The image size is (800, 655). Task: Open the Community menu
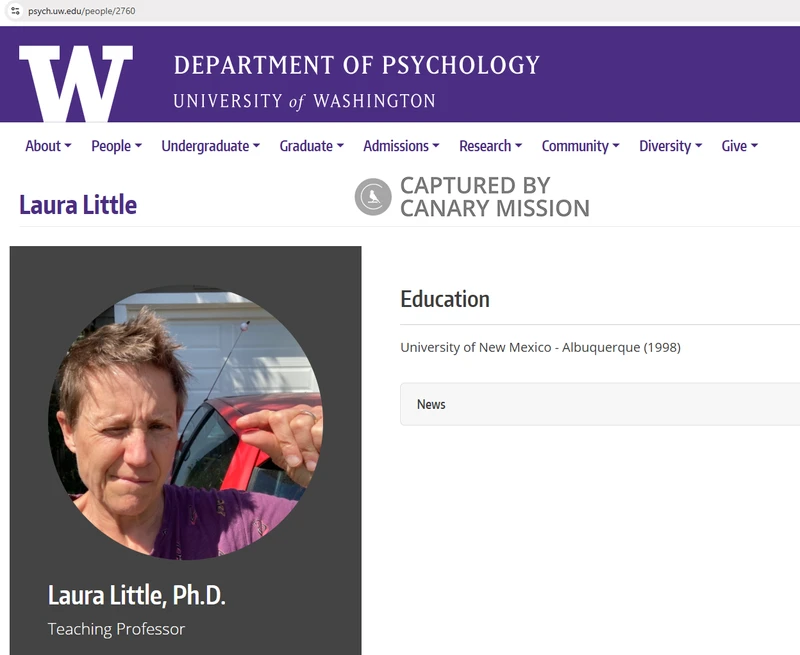click(581, 146)
